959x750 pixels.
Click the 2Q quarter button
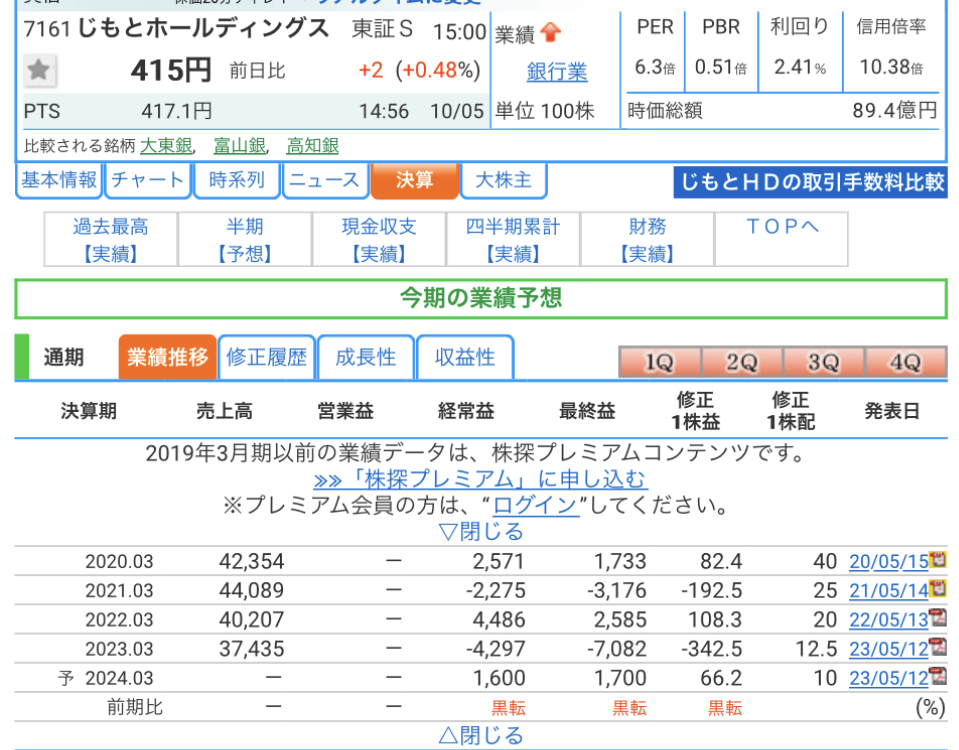click(x=742, y=363)
